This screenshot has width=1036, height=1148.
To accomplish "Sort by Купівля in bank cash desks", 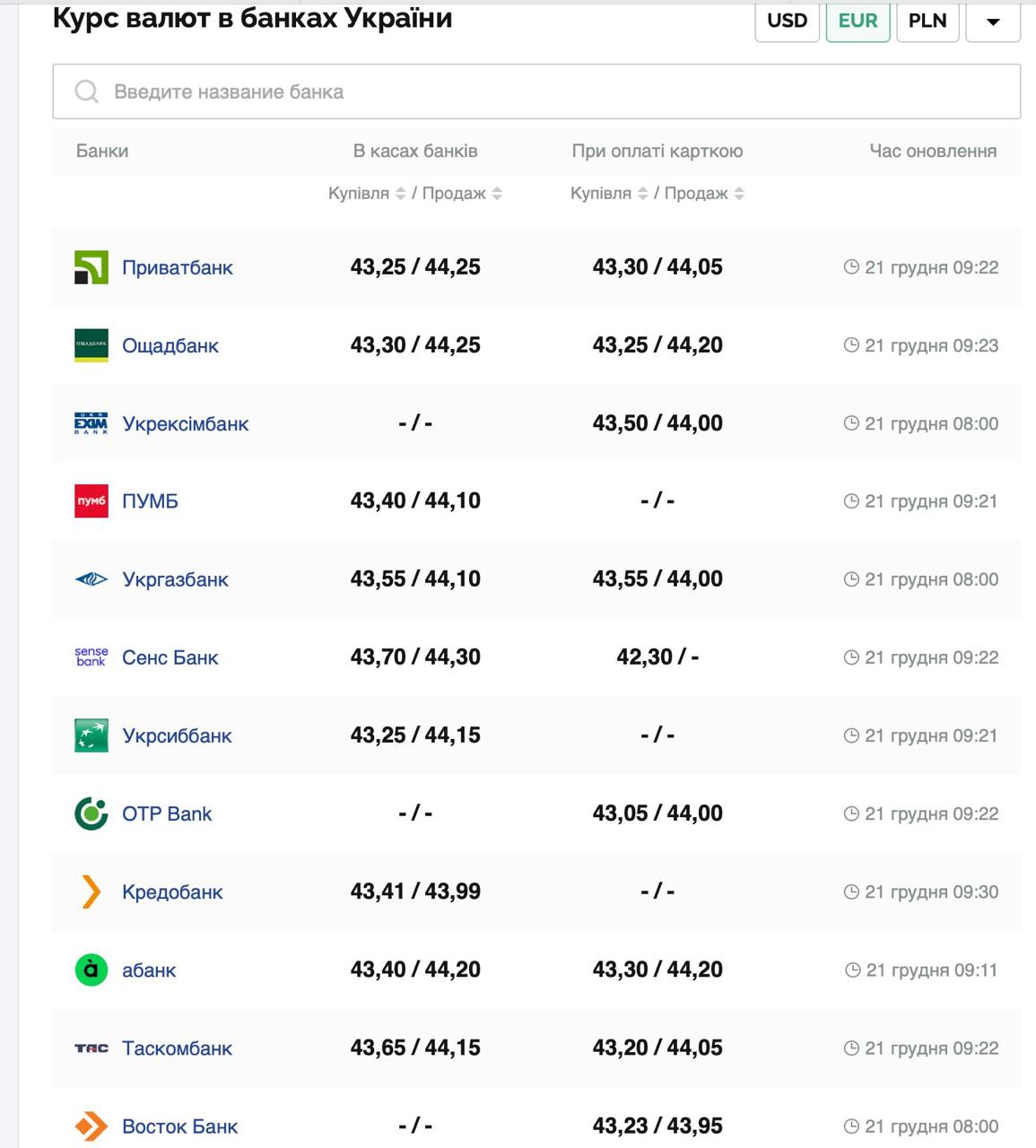I will (x=401, y=194).
